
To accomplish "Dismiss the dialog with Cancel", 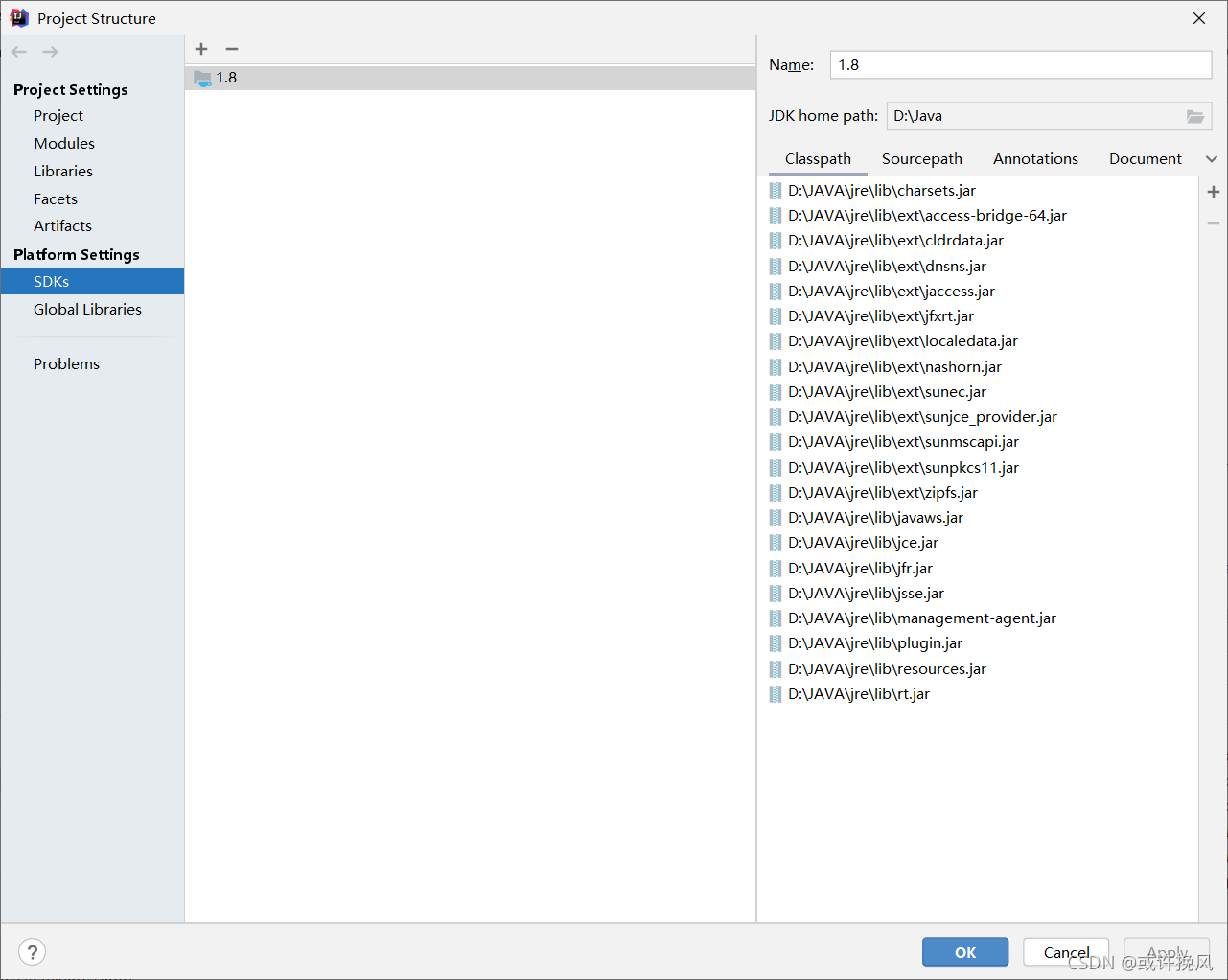I will [1065, 951].
